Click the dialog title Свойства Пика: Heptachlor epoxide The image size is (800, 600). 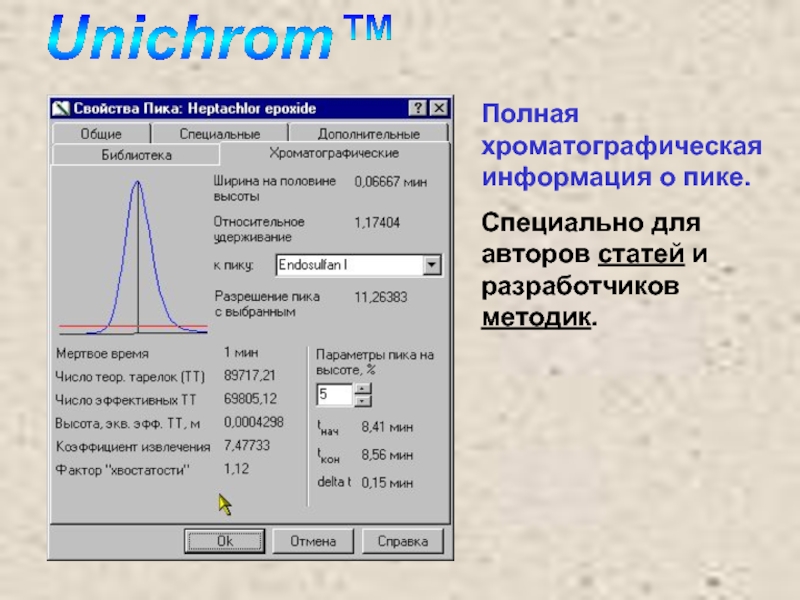point(194,108)
